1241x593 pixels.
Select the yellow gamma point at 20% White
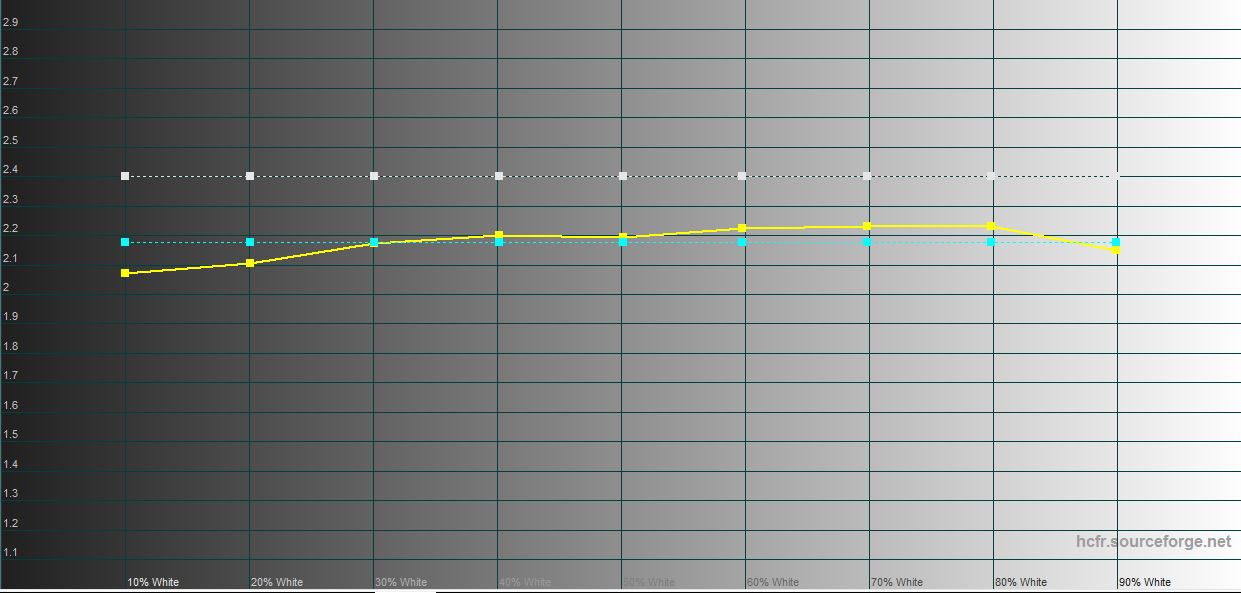[250, 263]
